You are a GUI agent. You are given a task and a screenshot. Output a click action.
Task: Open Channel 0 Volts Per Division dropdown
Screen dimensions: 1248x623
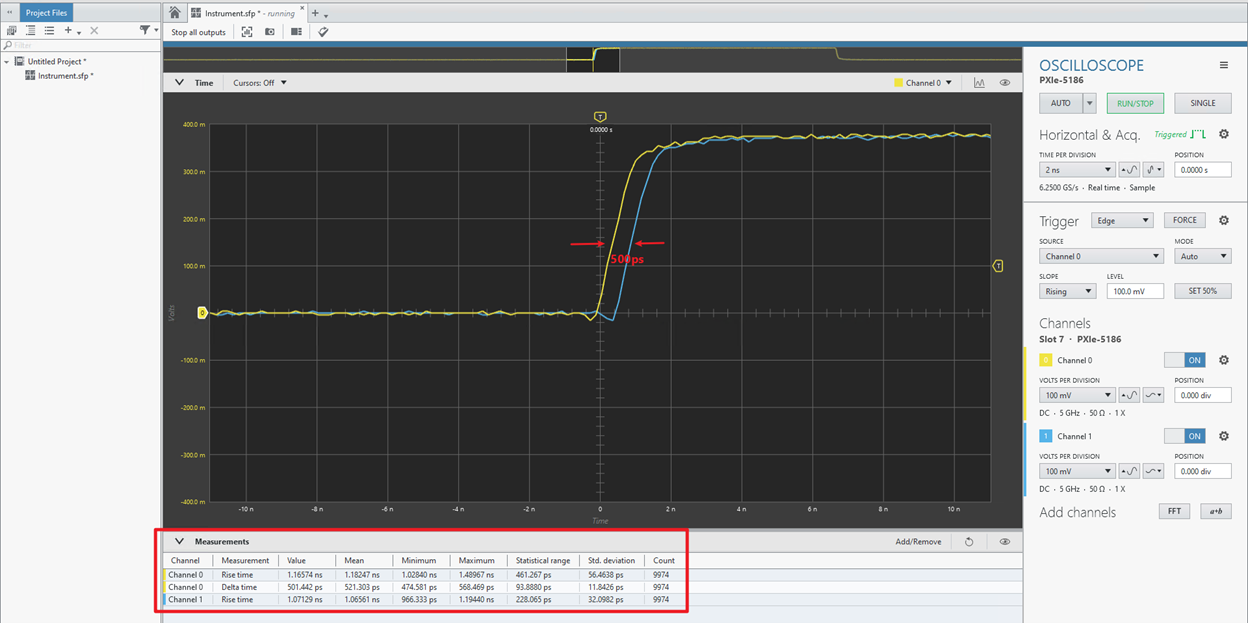pos(1077,395)
